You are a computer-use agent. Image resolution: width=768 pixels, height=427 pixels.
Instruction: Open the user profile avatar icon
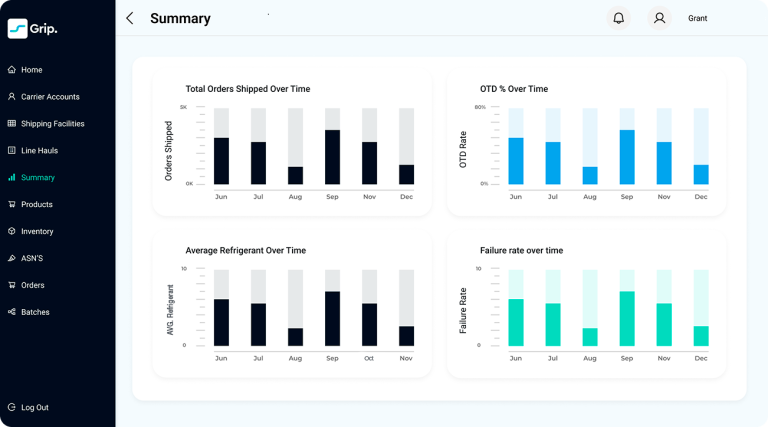point(659,18)
